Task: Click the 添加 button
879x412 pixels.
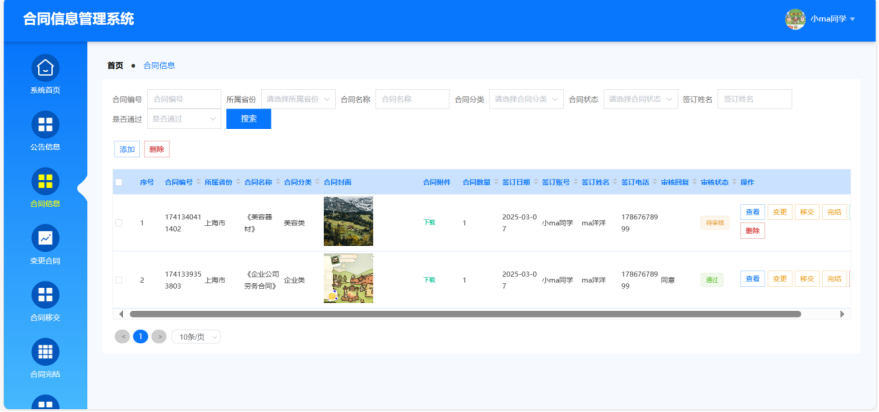Action: point(127,149)
